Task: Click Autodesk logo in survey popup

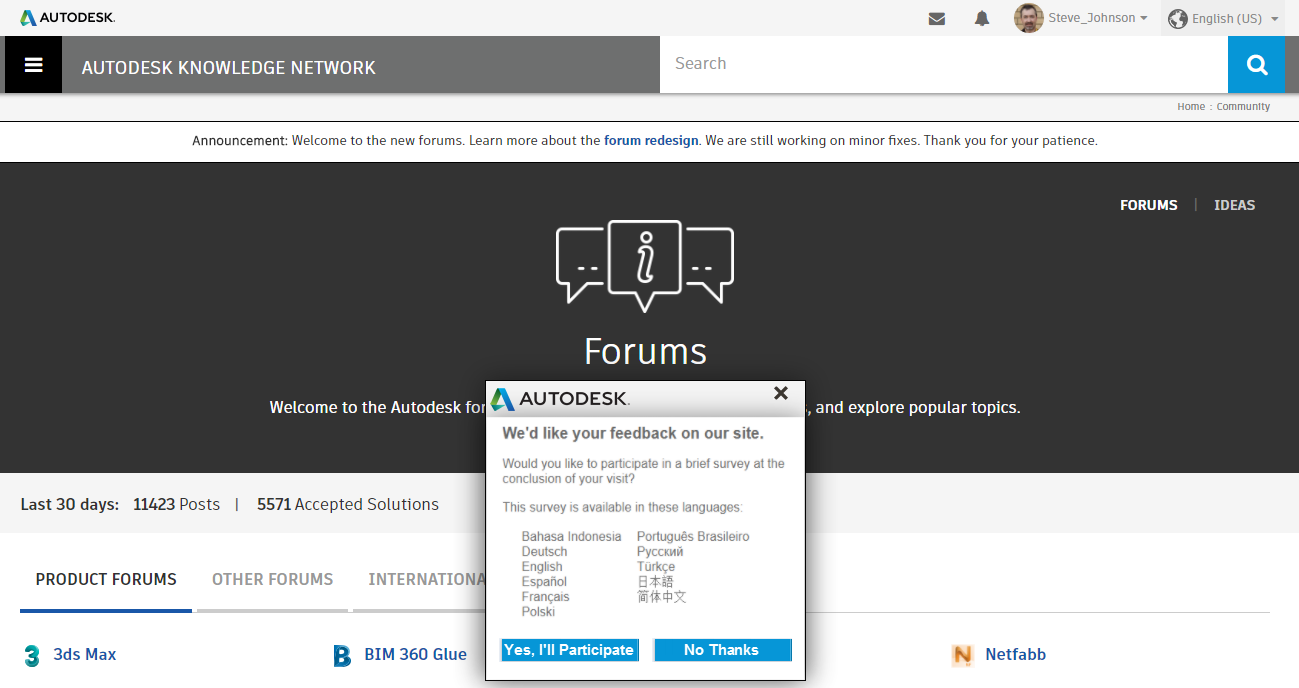Action: click(x=560, y=399)
